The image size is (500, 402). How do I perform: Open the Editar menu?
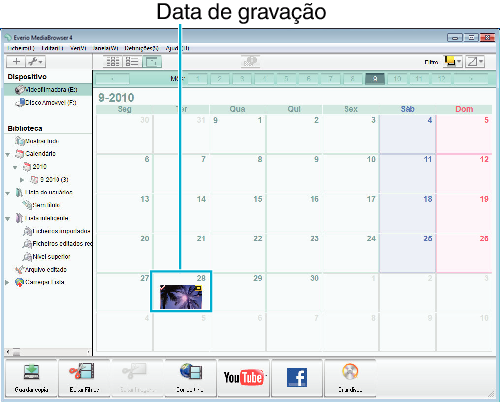[x=52, y=48]
